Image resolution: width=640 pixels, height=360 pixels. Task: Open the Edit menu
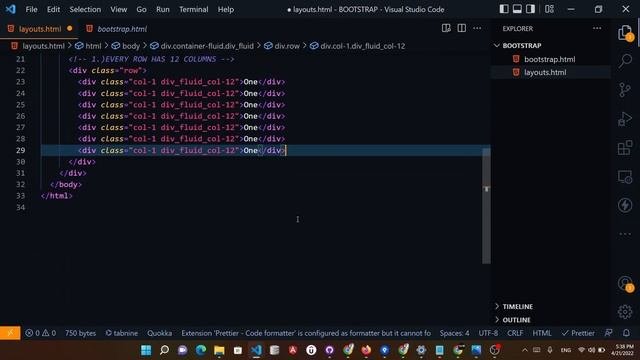[x=53, y=9]
